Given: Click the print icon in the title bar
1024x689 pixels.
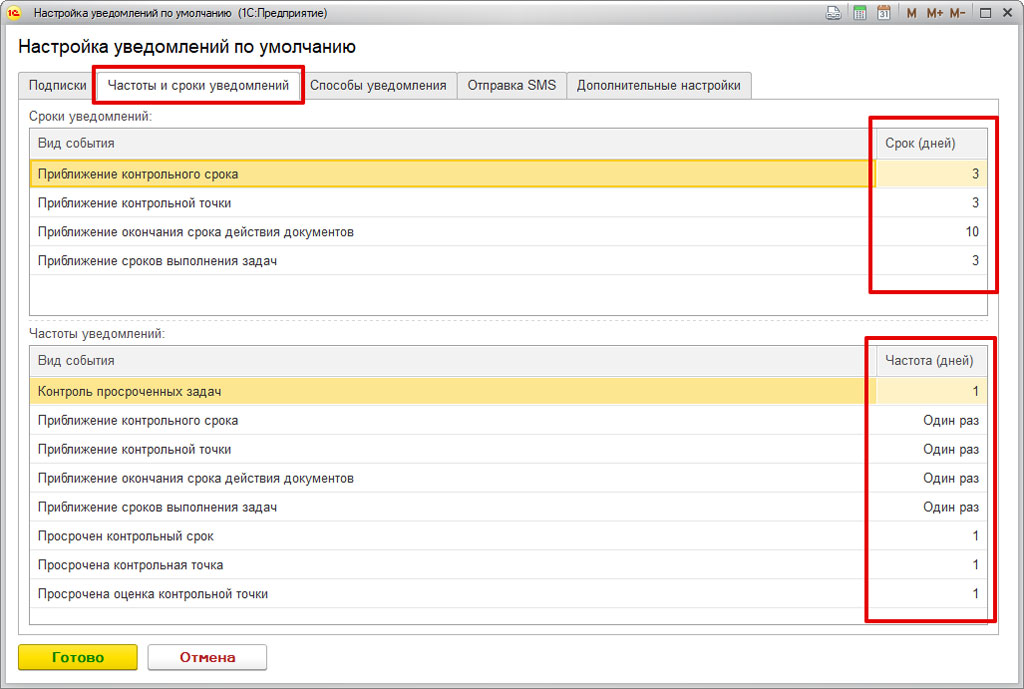Looking at the screenshot, I should coord(833,12).
